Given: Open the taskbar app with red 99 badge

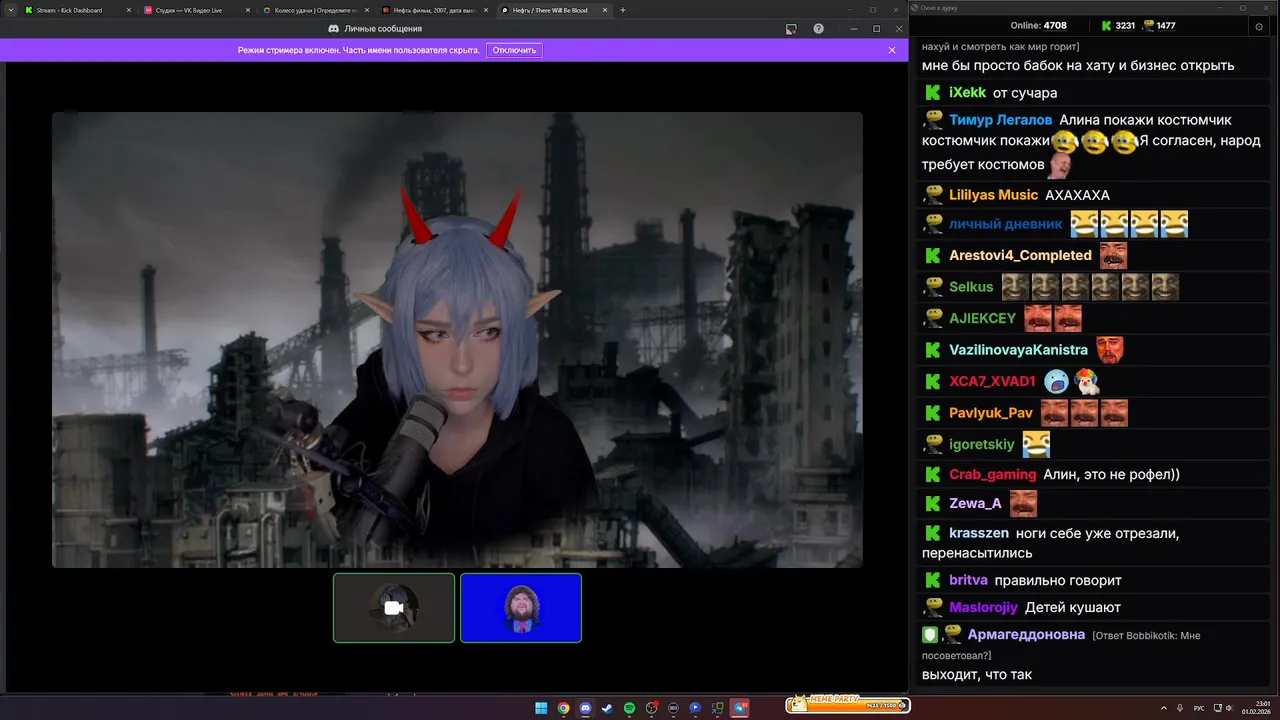Looking at the screenshot, I should tap(739, 708).
